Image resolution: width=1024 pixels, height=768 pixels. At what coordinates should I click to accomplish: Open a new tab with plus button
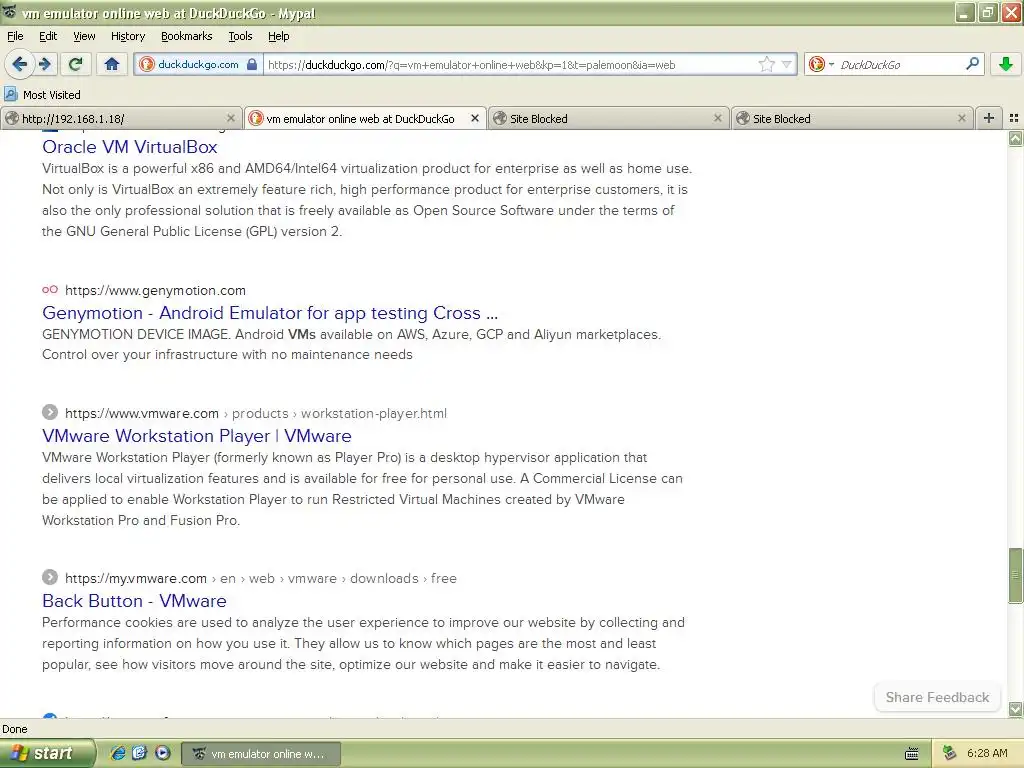click(989, 118)
